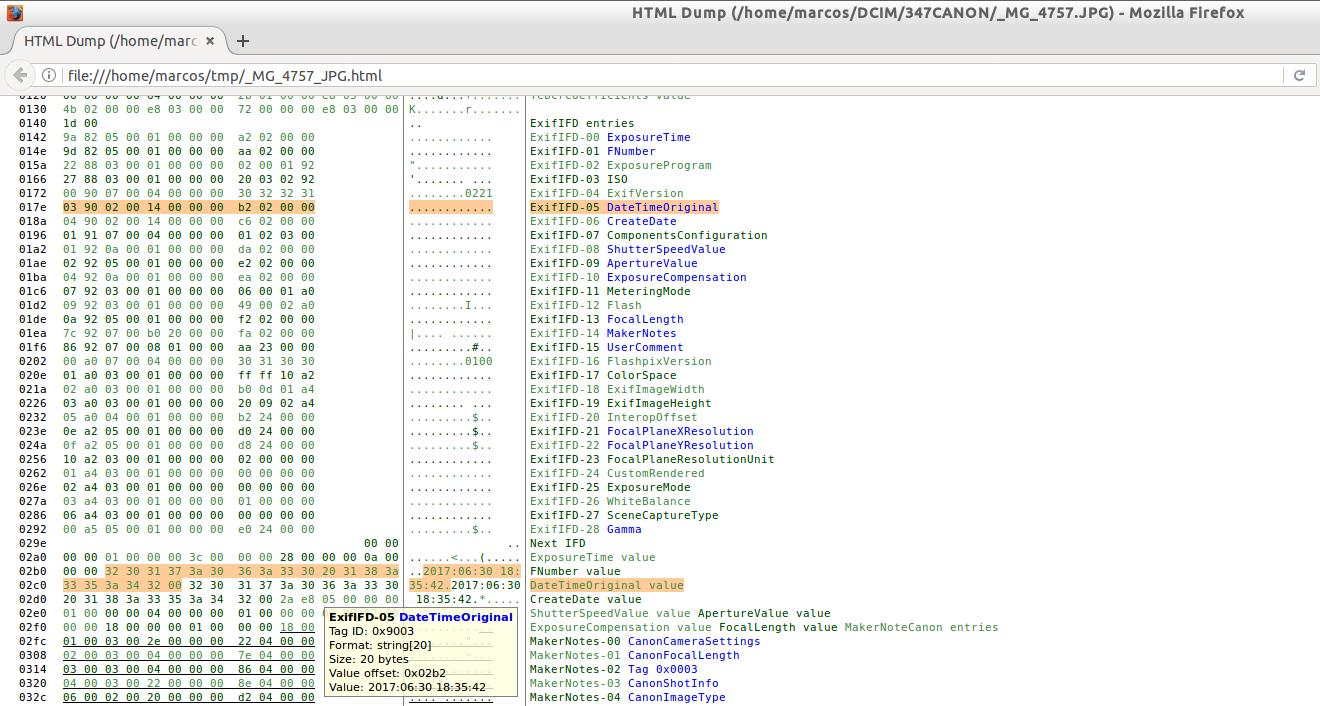Select the ExifIFD-12 Flash entry
1320x706 pixels.
pyautogui.click(x=586, y=306)
